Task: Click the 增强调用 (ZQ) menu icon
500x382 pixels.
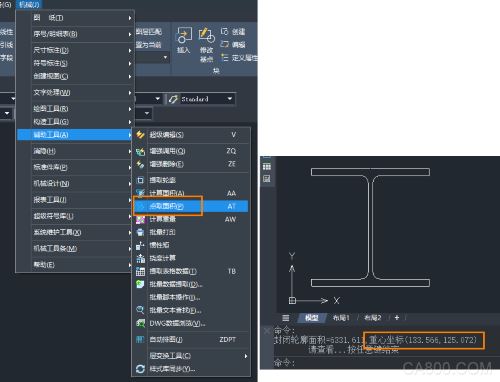Action: [x=140, y=152]
